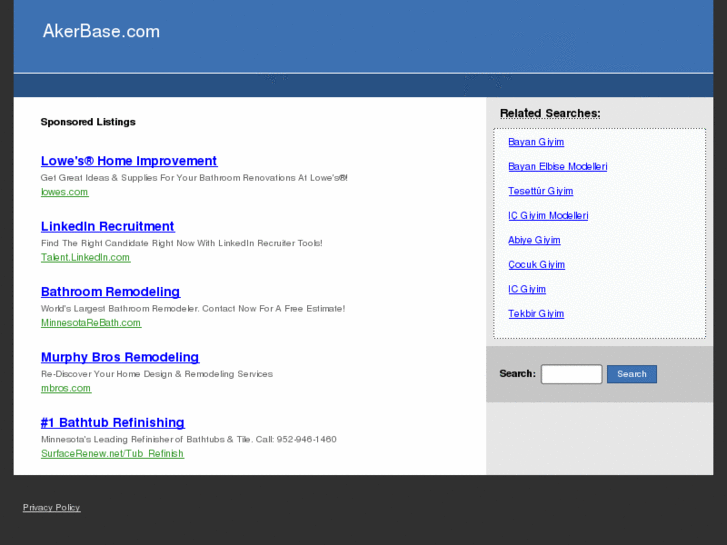Screen dimensions: 727x545
Task: Click the blue Search button
Action: [632, 374]
